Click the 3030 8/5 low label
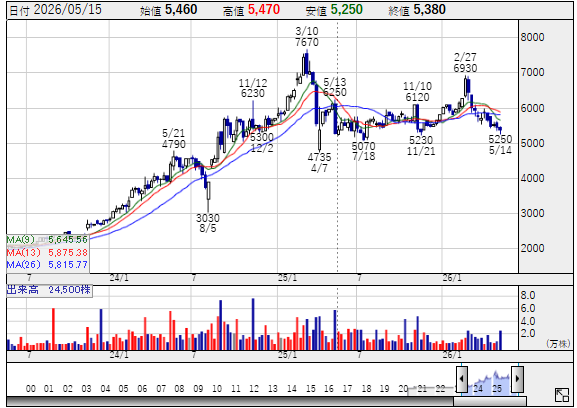 click(x=208, y=223)
